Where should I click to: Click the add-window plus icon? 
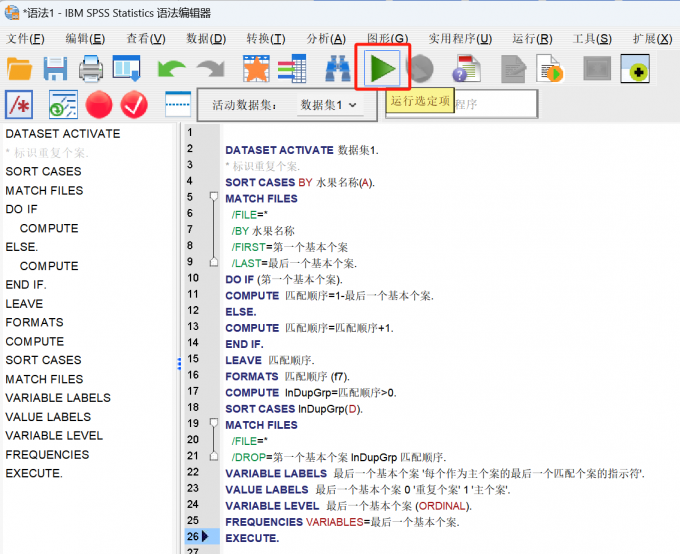point(635,68)
